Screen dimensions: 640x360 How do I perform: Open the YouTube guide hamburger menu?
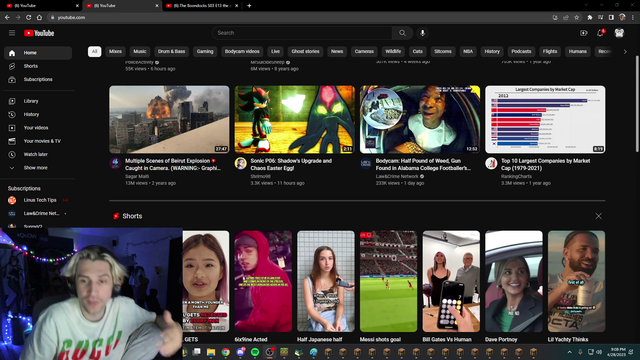point(12,33)
